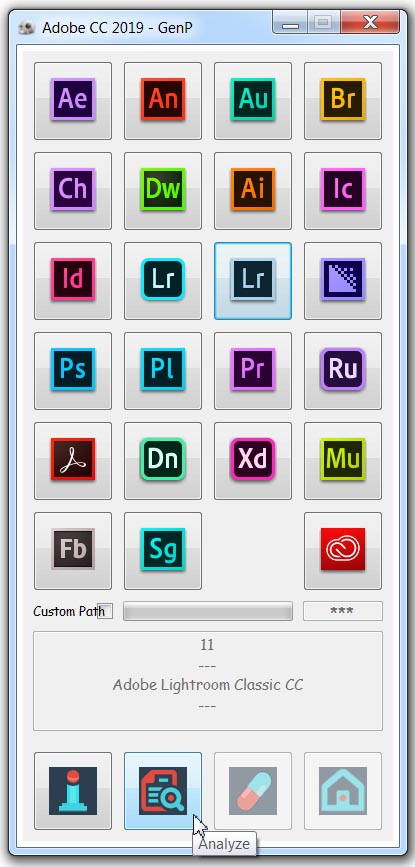
Task: Select the Character Animator (Ch) icon
Action: [73, 191]
